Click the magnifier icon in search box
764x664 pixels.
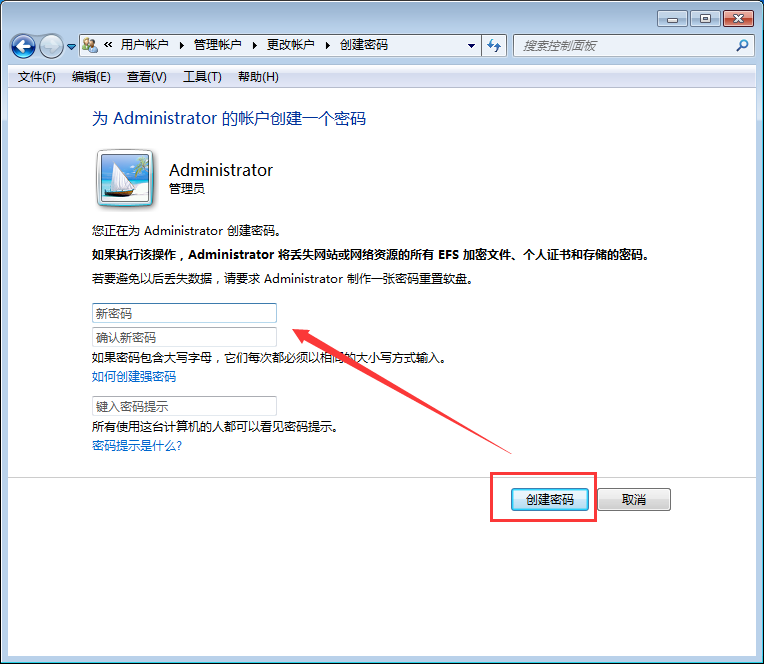(x=742, y=45)
